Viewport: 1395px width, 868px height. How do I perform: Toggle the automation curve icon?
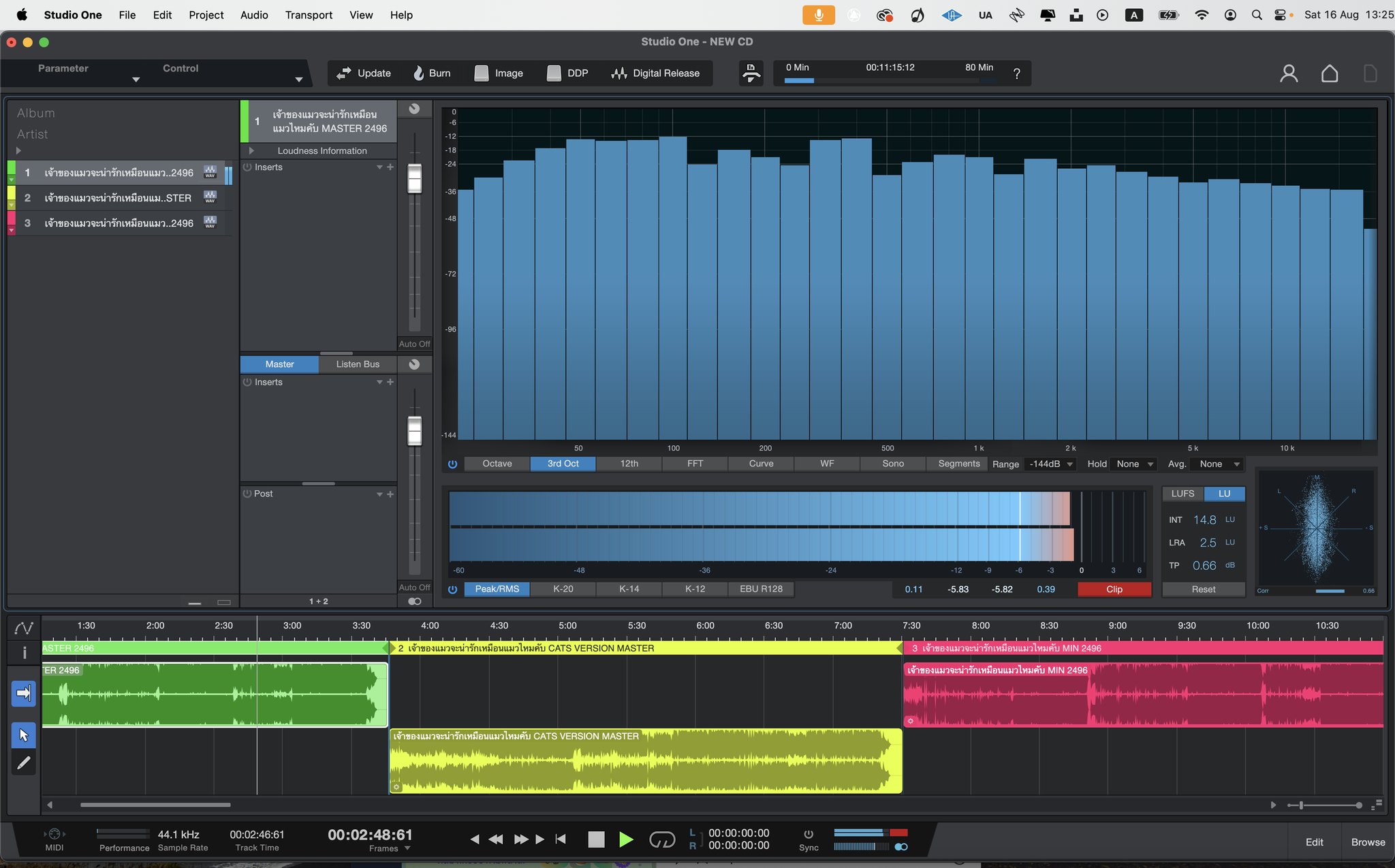tap(24, 628)
